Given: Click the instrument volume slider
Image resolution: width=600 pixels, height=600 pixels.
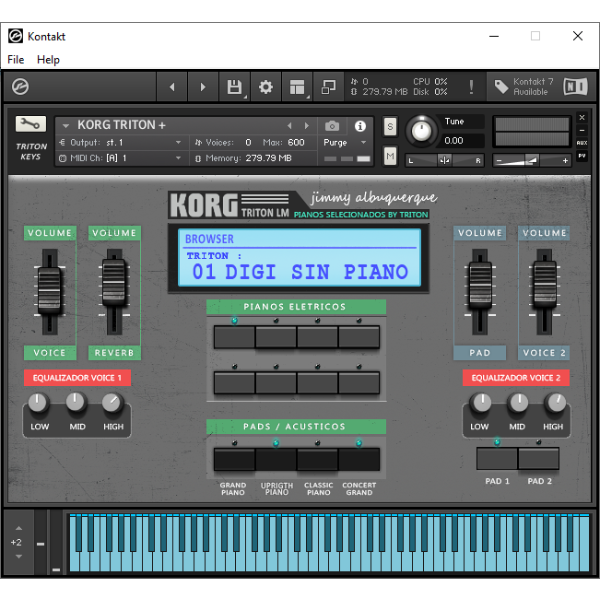Looking at the screenshot, I should [x=532, y=161].
